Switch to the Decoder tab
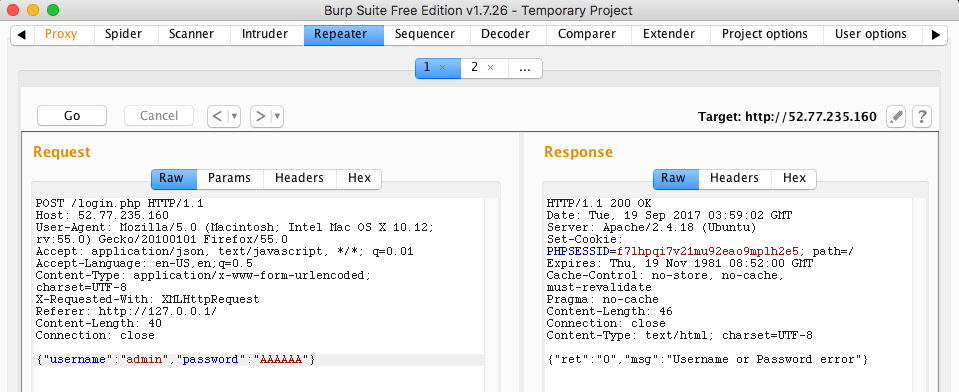 point(505,34)
